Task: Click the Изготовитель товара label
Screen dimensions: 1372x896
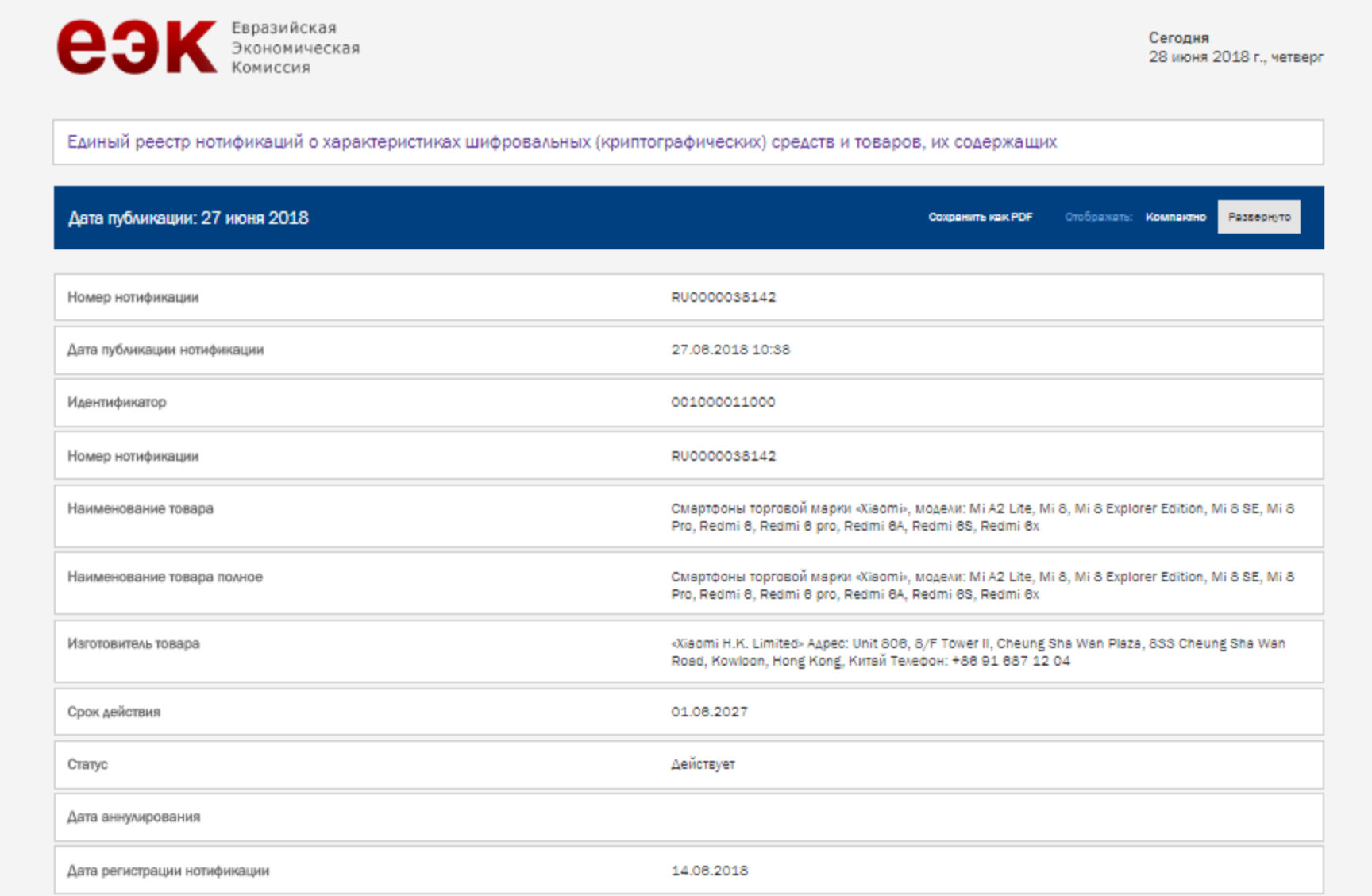Action: 133,643
